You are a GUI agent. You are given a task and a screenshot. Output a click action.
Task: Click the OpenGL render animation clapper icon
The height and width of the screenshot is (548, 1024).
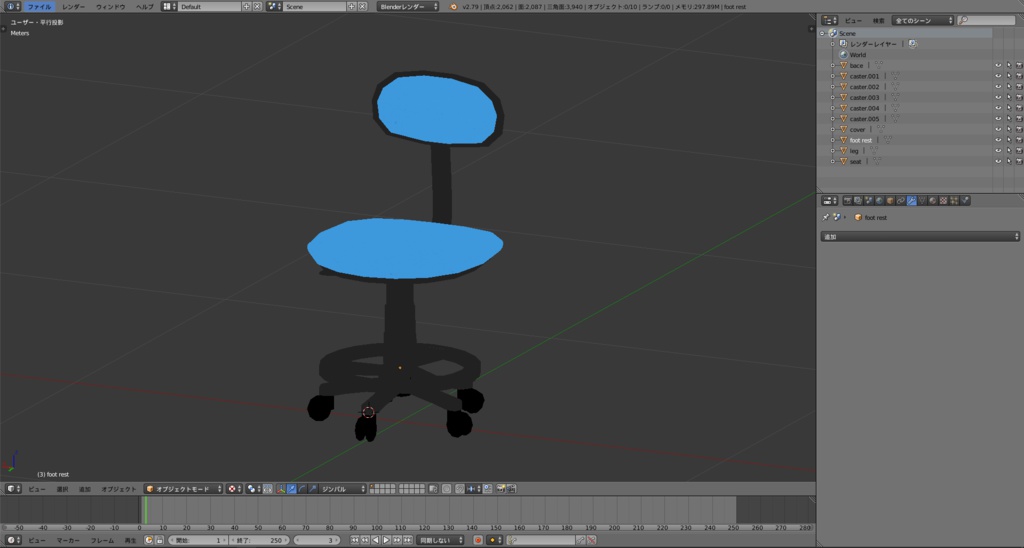point(511,489)
